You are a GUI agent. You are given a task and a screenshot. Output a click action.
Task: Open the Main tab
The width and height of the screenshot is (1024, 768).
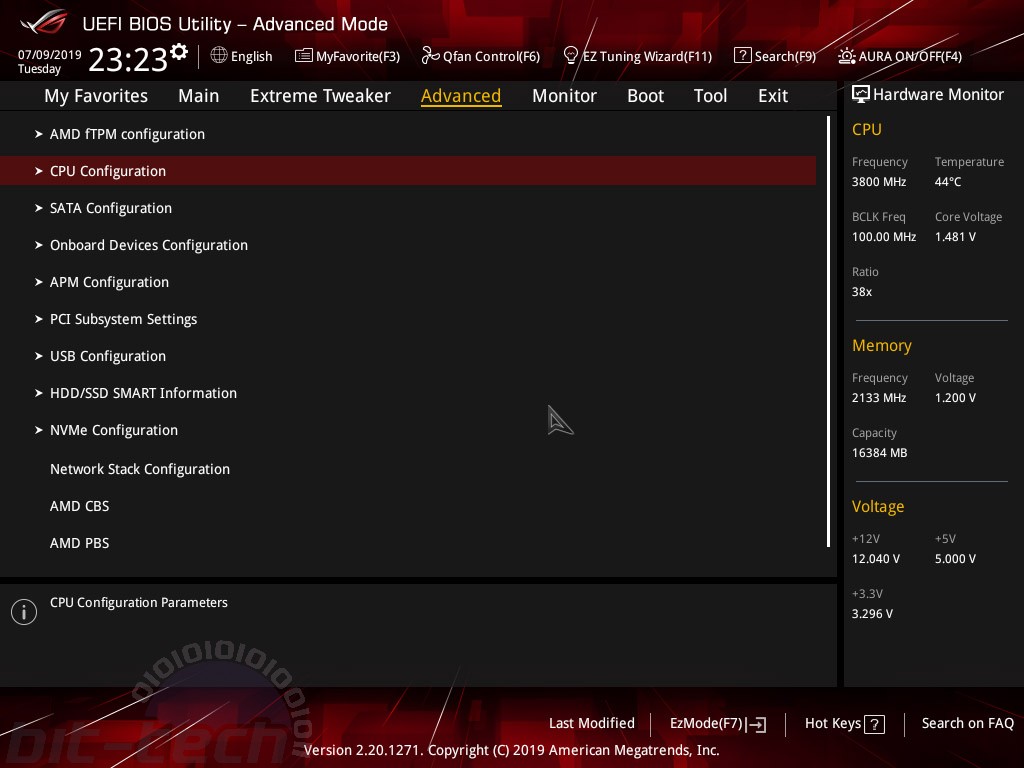[x=199, y=96]
